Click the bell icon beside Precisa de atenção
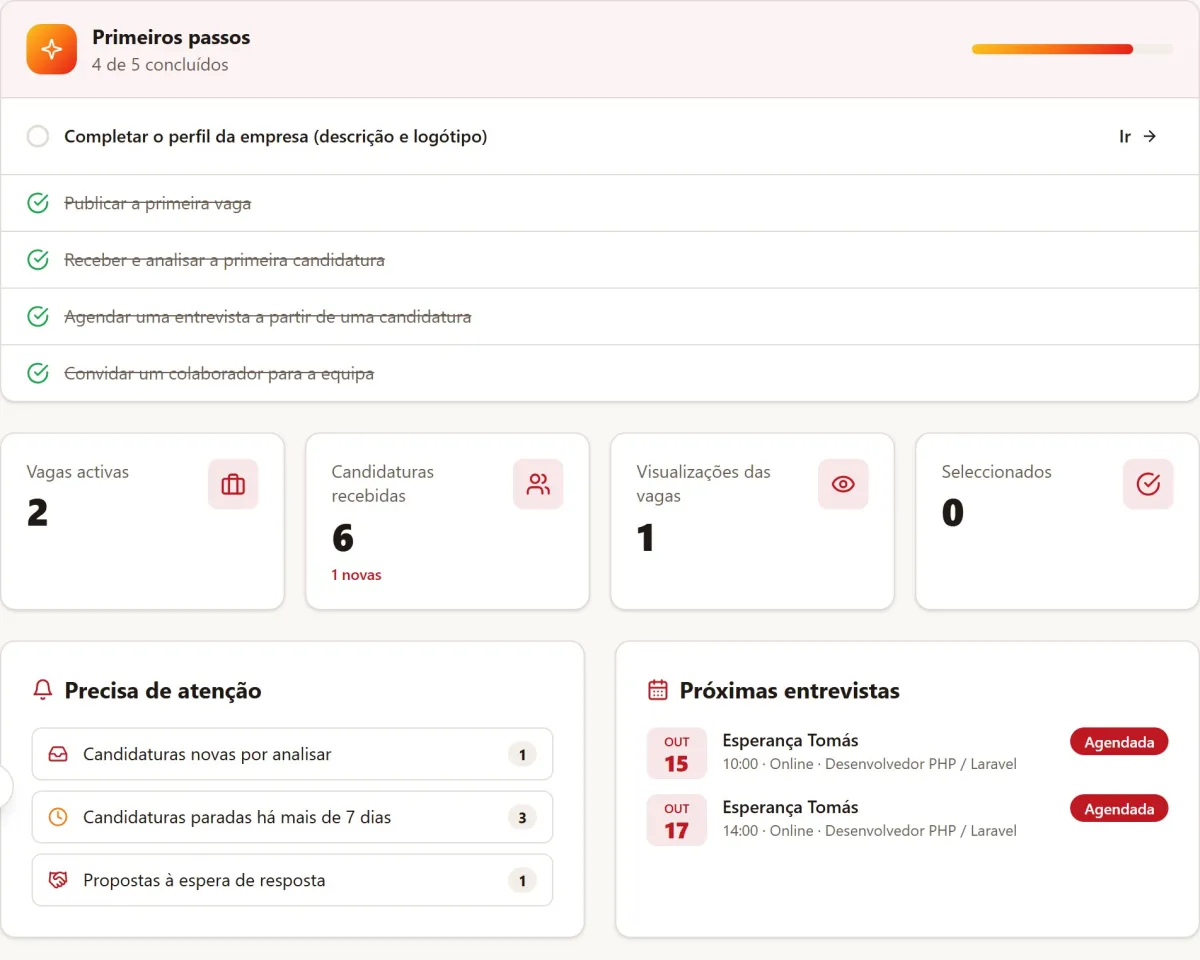1200x960 pixels. [43, 690]
